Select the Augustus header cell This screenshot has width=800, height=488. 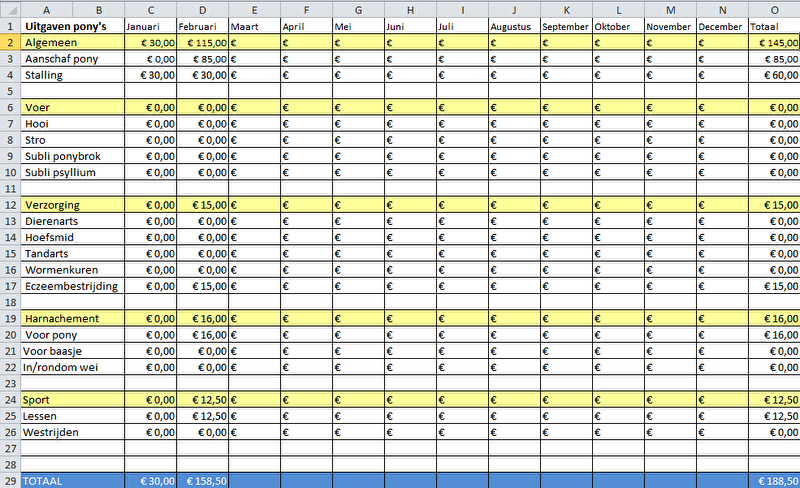[x=514, y=26]
